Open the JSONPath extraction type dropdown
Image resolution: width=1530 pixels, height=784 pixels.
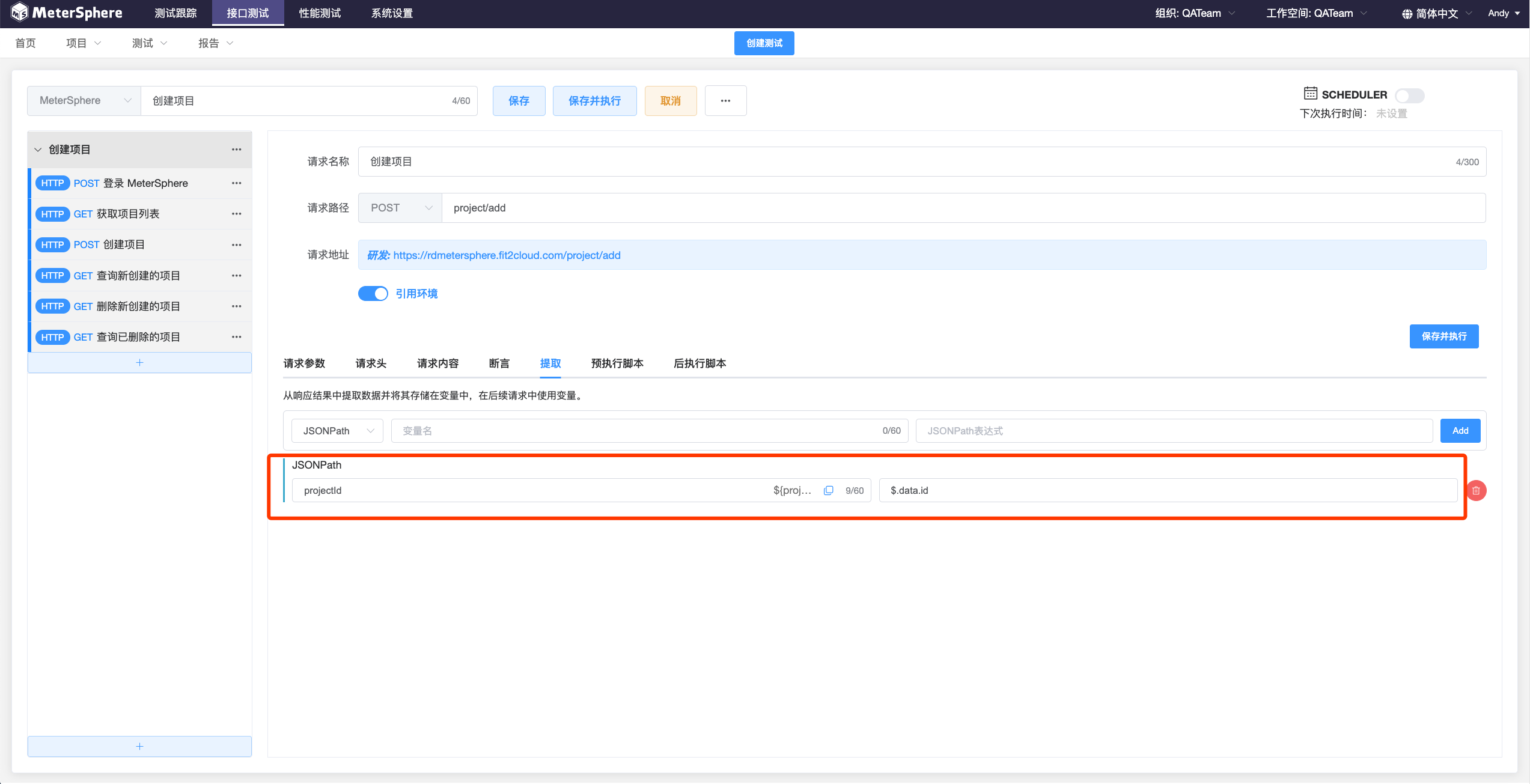337,431
